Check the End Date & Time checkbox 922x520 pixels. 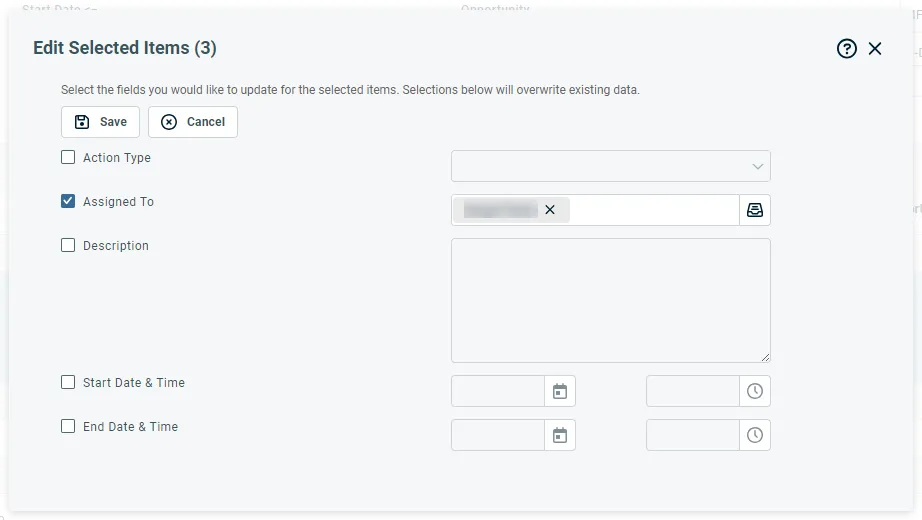(x=68, y=426)
